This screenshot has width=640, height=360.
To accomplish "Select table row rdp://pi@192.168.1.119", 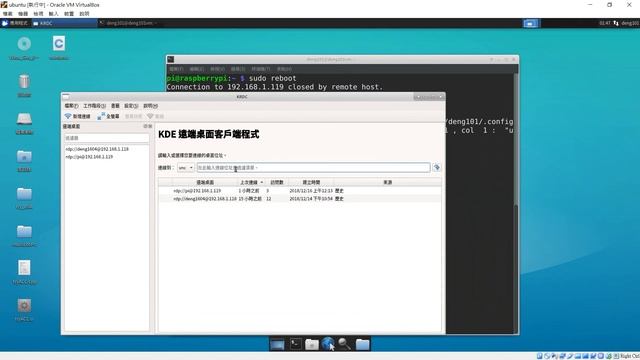I will pos(300,191).
